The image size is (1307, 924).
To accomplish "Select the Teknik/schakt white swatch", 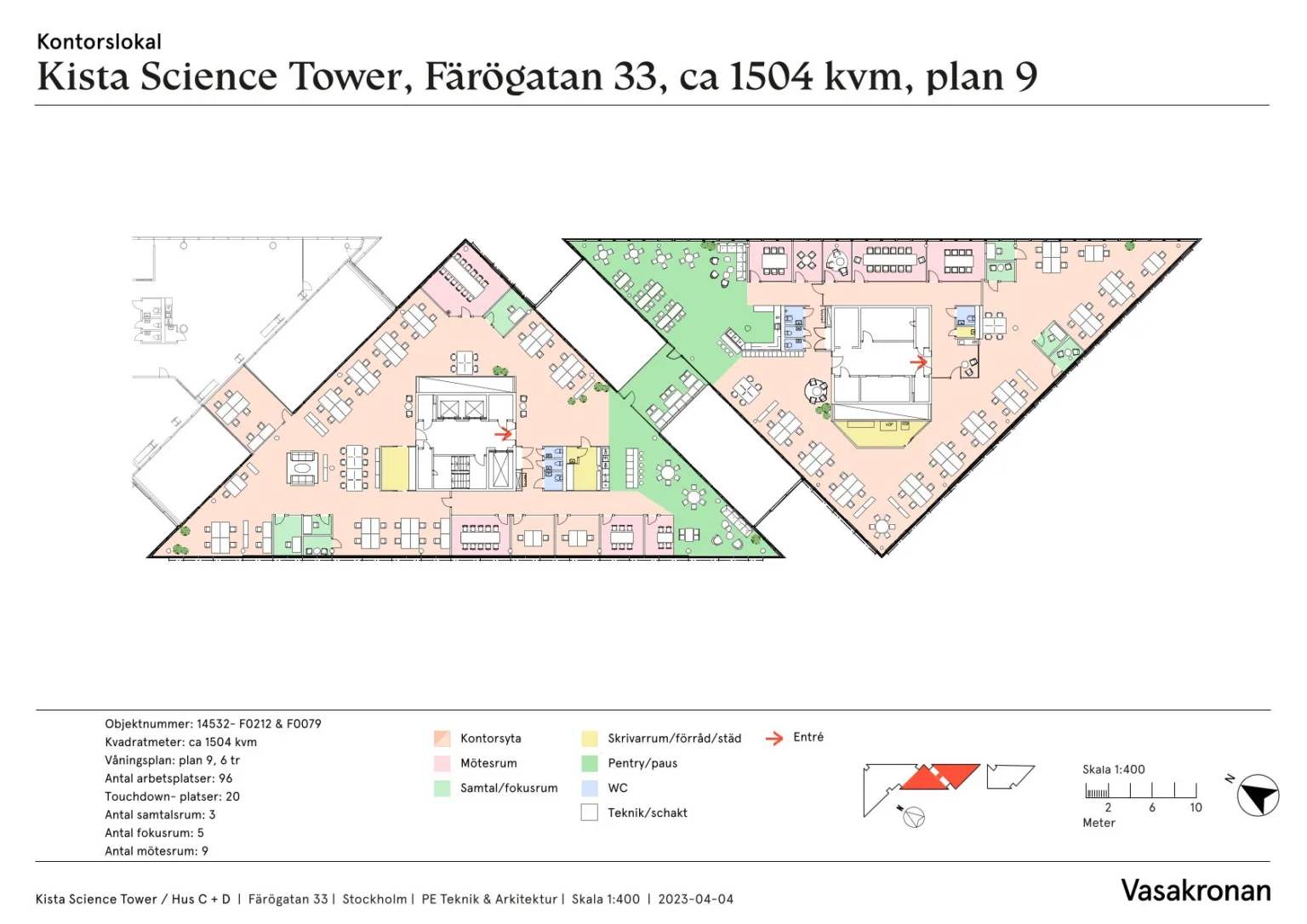I will (x=590, y=813).
